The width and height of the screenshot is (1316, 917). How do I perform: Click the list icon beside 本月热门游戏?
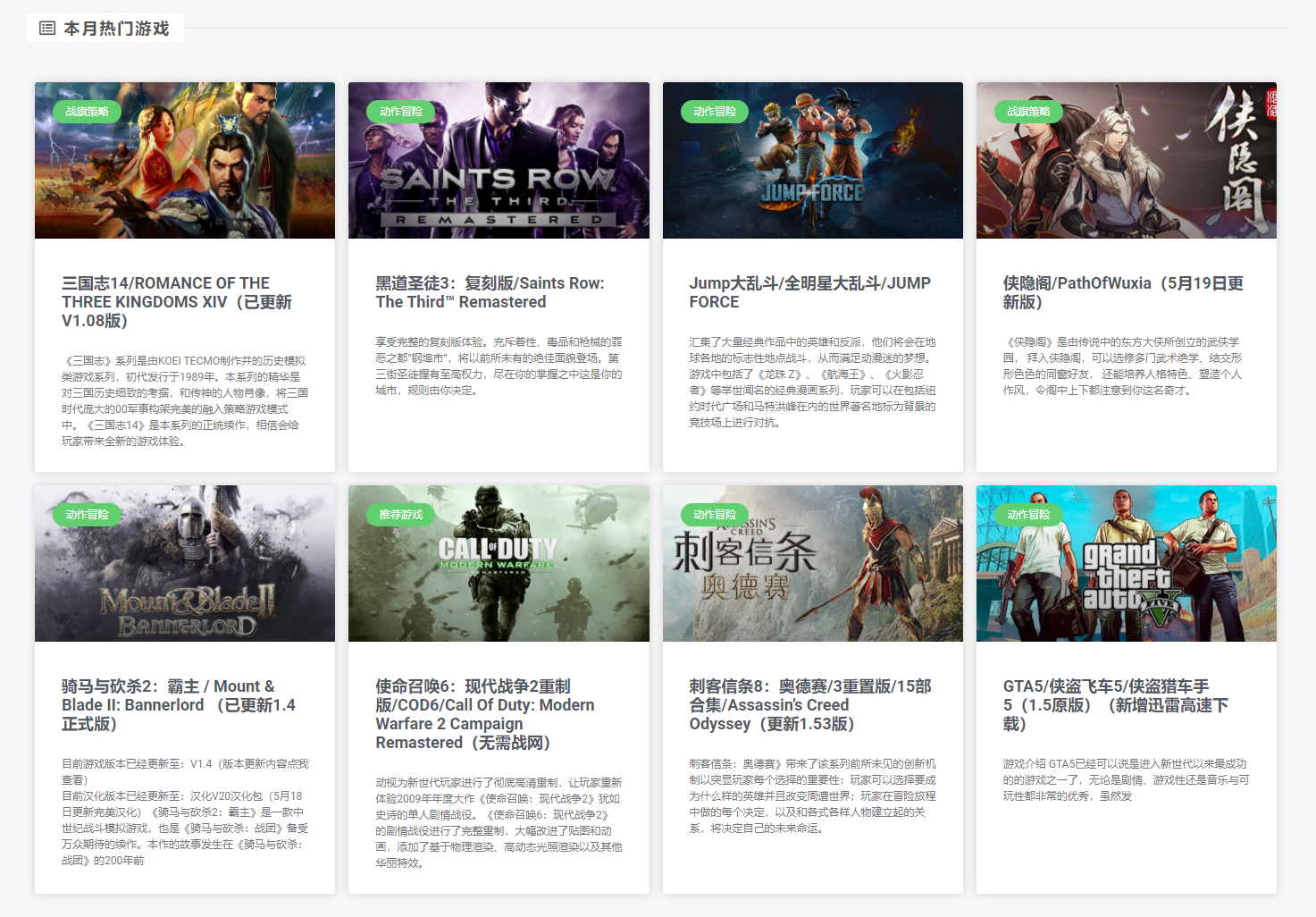(x=47, y=29)
